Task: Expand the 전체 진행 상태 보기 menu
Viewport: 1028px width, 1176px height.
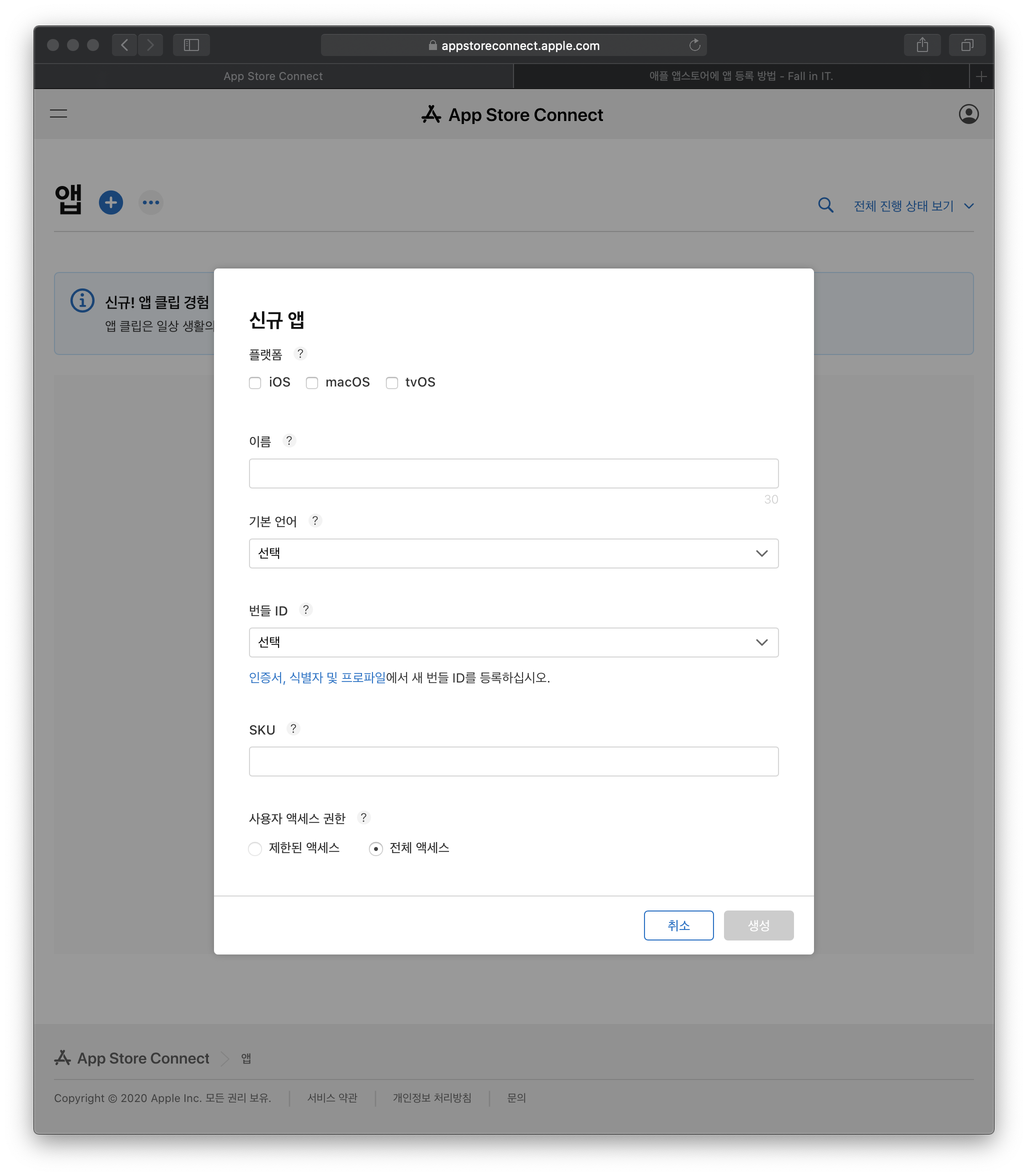Action: 913,206
